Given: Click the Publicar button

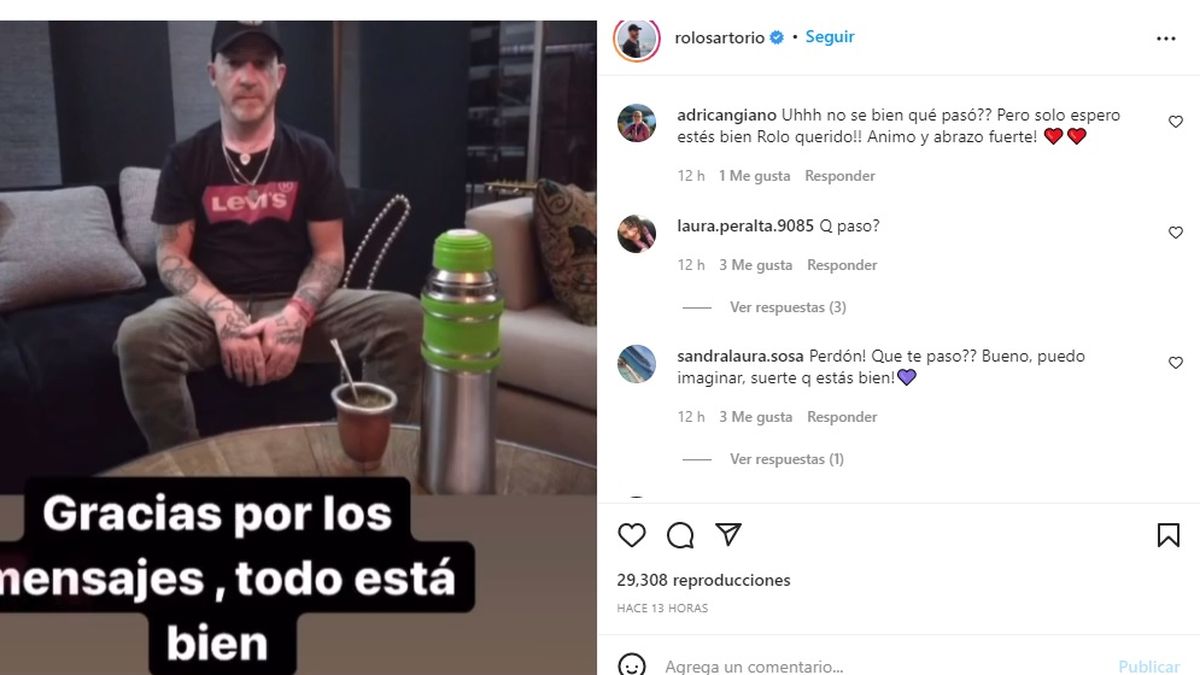Looking at the screenshot, I should point(1149,666).
